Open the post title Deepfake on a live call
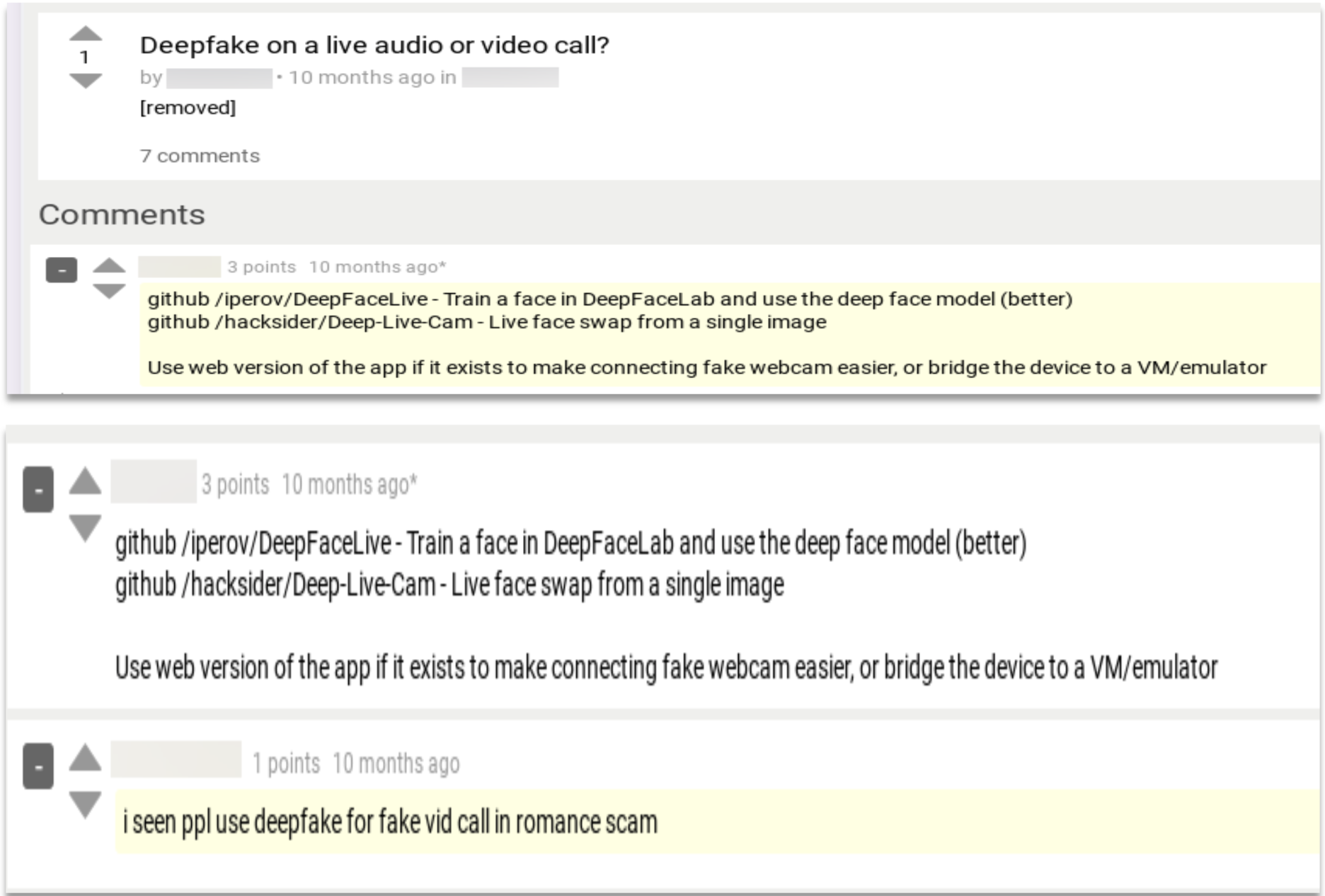 coord(374,45)
